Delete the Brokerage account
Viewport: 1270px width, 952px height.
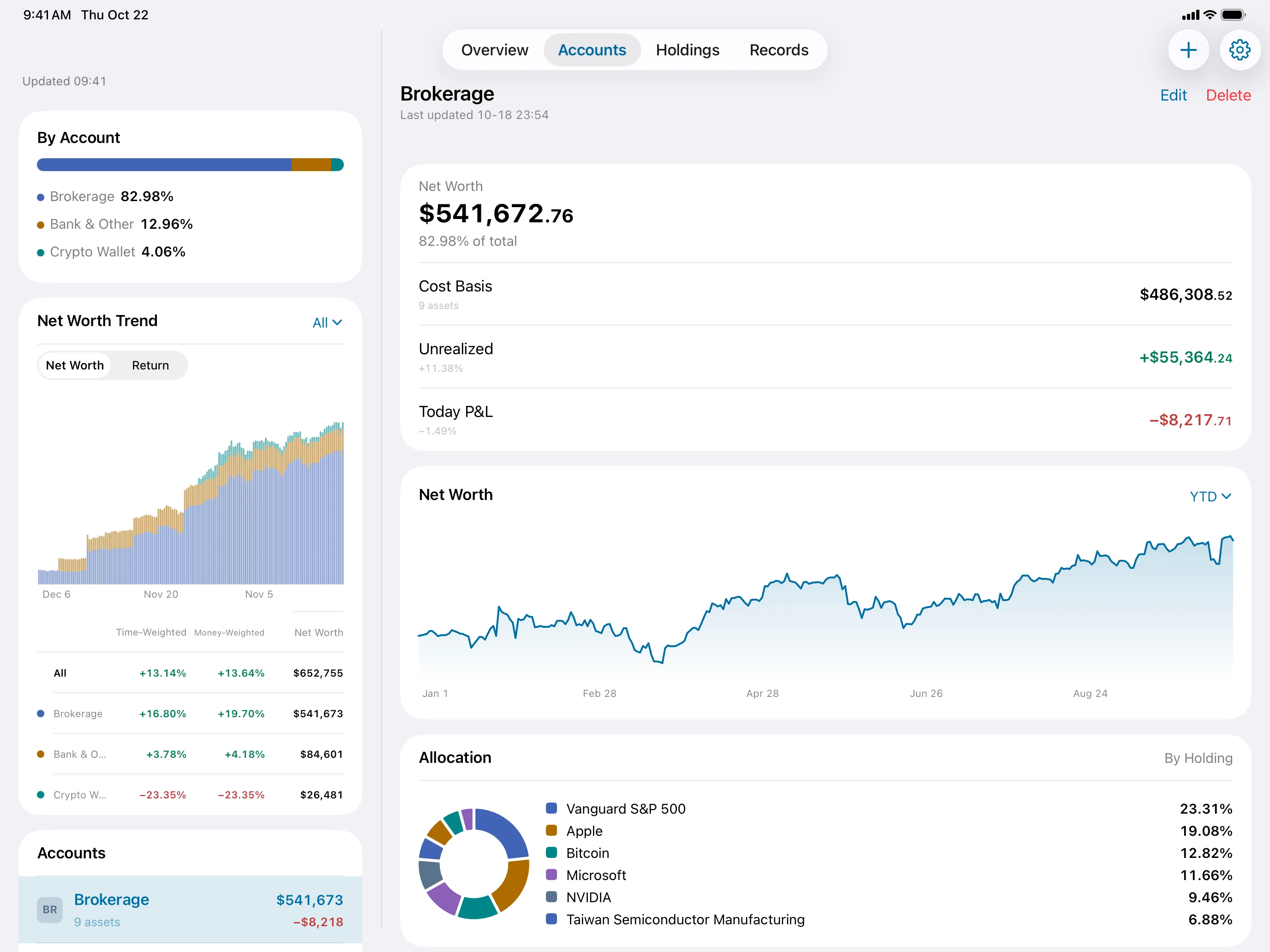coord(1228,95)
